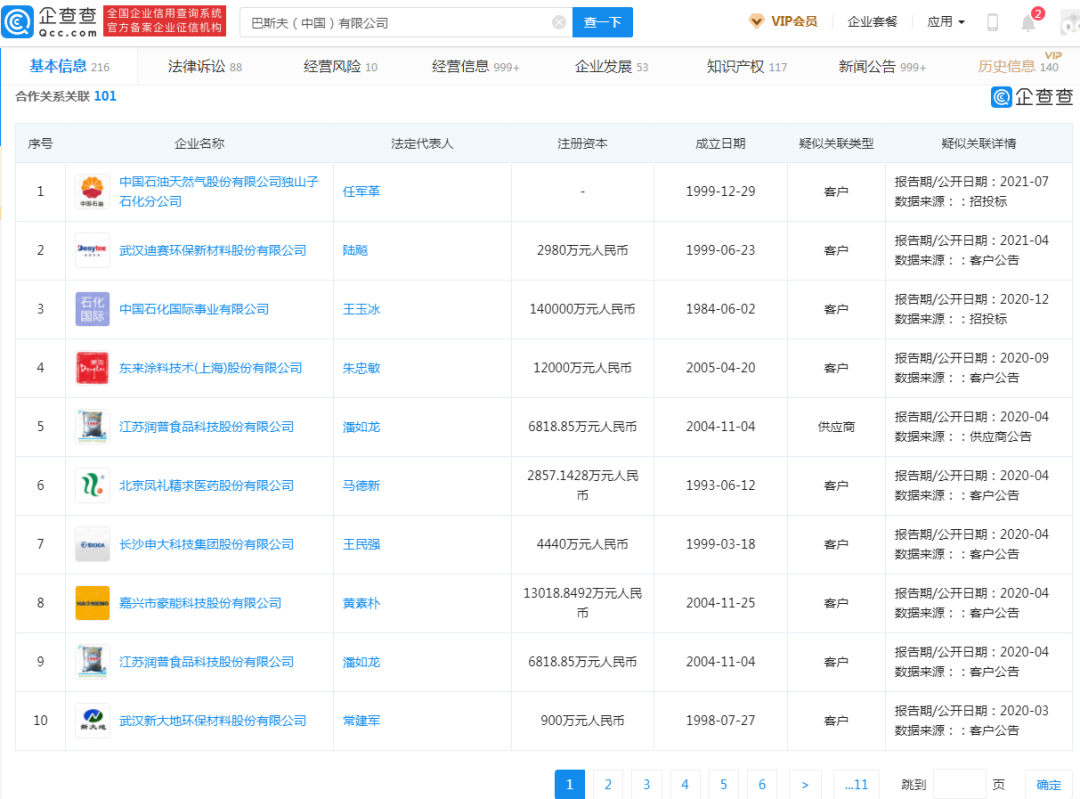Click the 石化国际 company logo
This screenshot has height=799, width=1080.
92,309
